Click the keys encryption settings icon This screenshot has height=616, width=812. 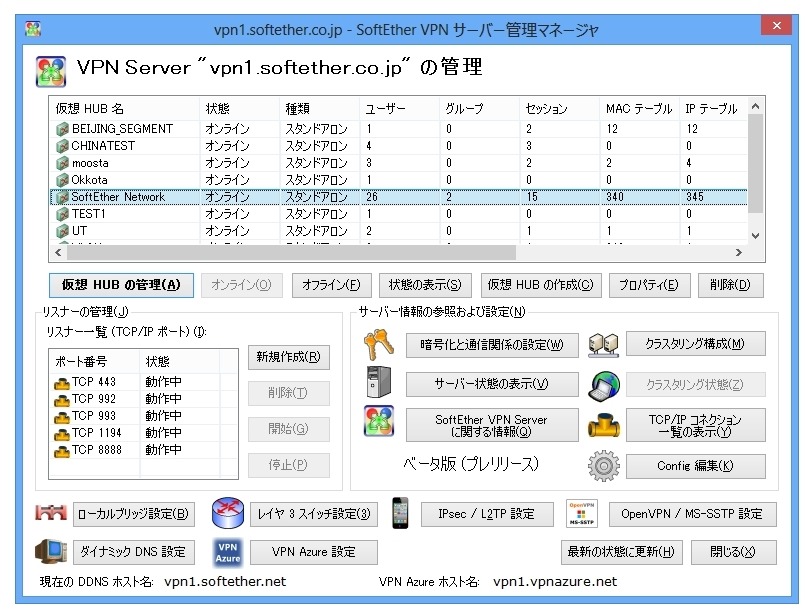coord(379,345)
